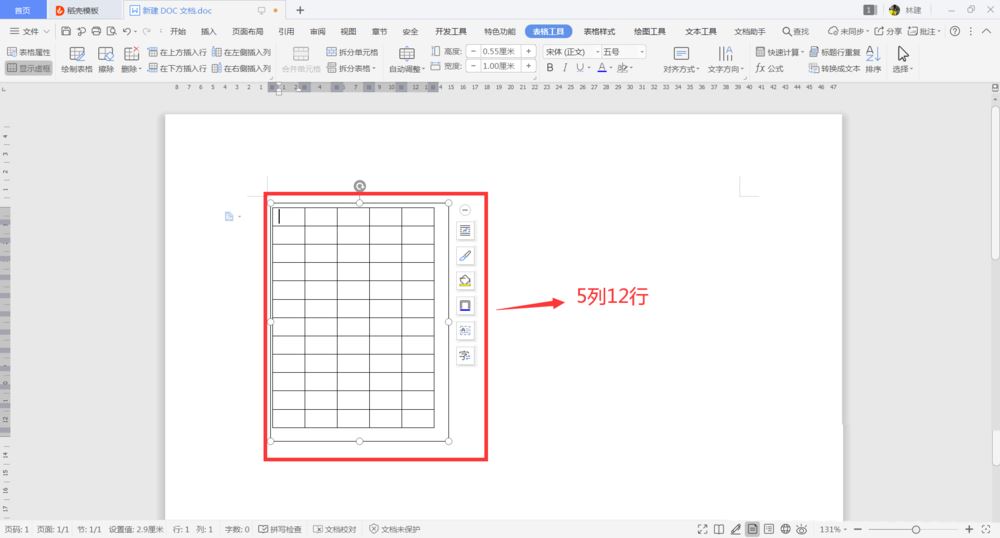Select page layout view in status bar
Image resolution: width=1000 pixels, height=538 pixels.
[x=752, y=529]
